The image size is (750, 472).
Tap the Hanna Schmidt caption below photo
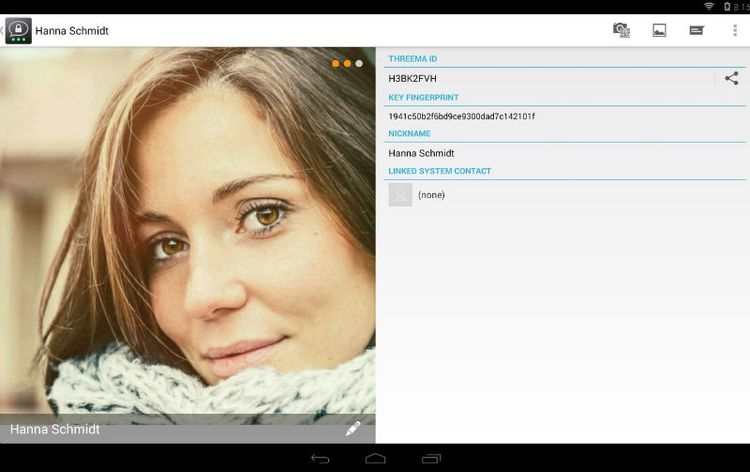[x=55, y=429]
